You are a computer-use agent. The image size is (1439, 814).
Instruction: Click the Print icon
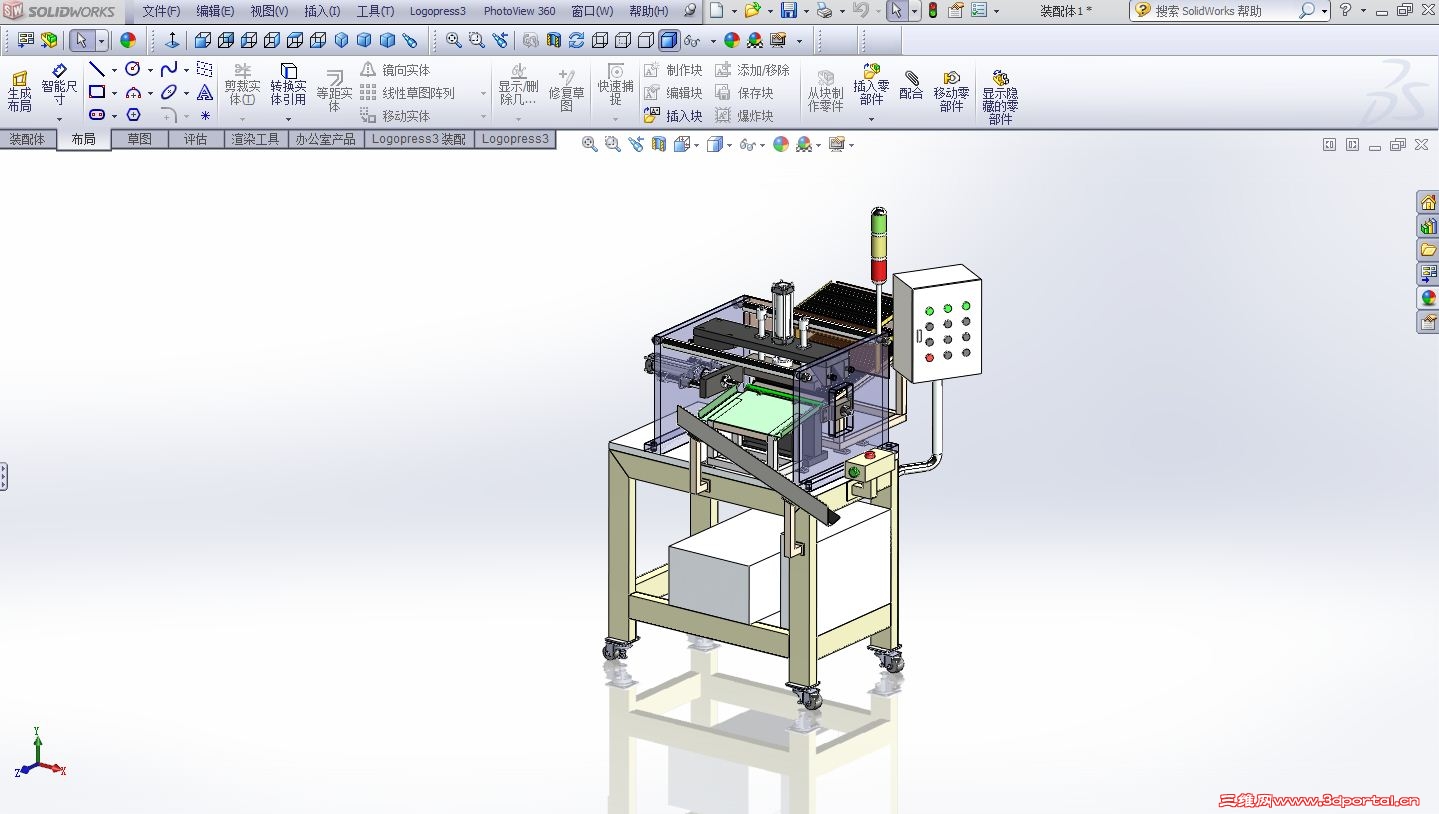pos(823,10)
